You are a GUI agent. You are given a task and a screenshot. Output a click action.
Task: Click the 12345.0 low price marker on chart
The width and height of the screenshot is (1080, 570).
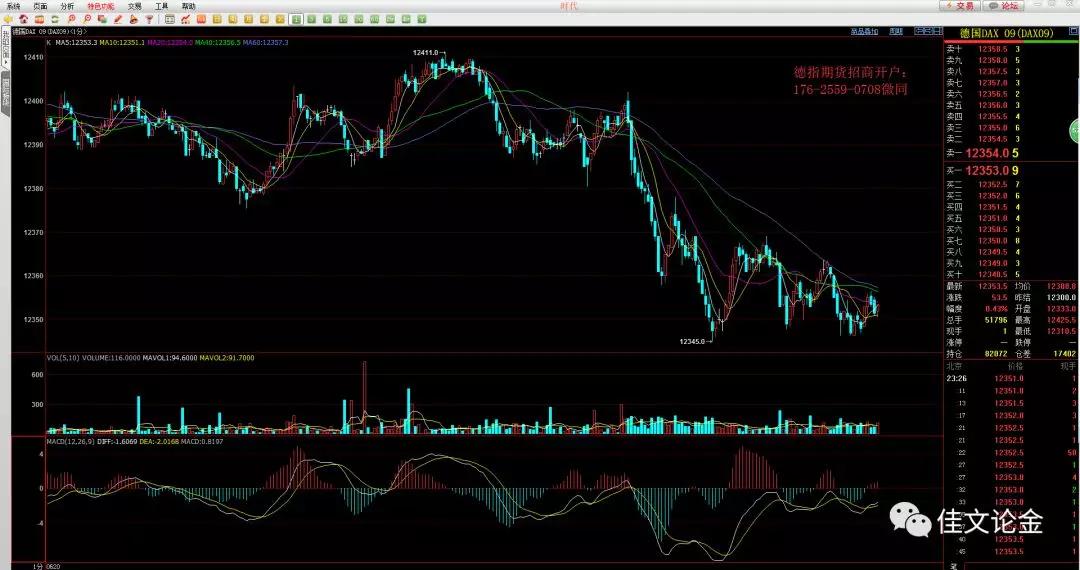coord(693,342)
